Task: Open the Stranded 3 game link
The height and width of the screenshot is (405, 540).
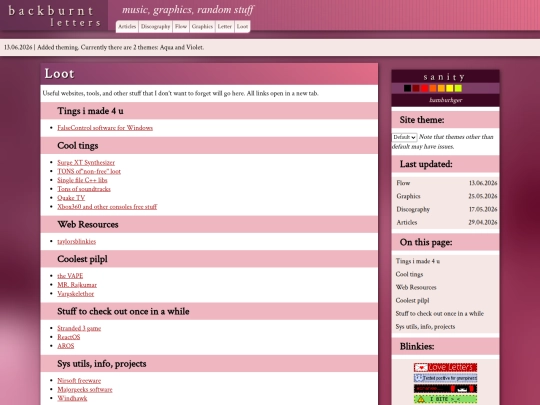Action: (79, 328)
